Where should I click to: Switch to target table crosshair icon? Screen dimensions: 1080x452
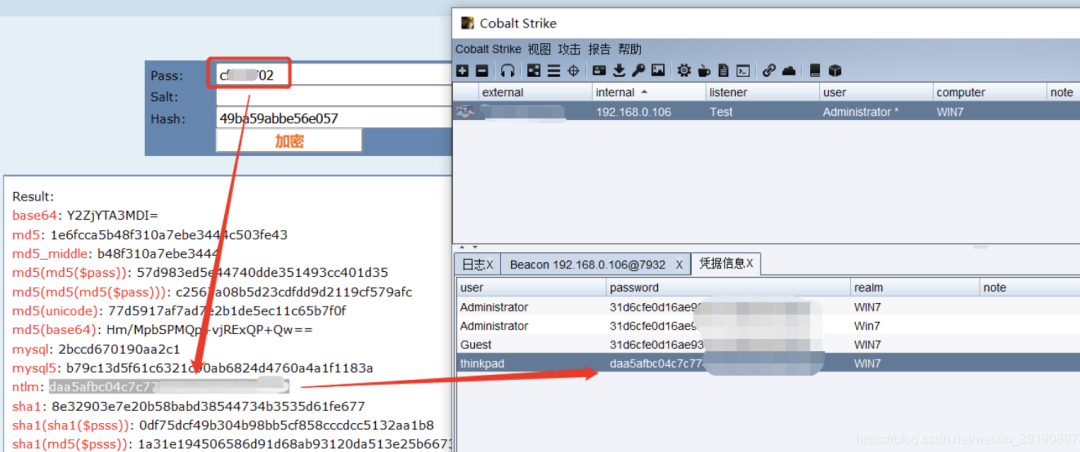[573, 70]
